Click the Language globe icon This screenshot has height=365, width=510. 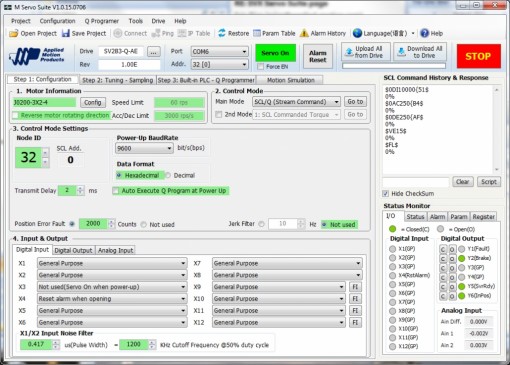(357, 33)
